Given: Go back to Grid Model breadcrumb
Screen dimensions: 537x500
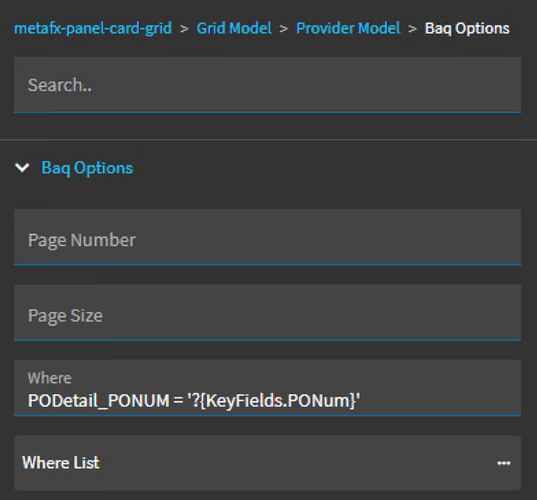Looking at the screenshot, I should click(x=234, y=28).
